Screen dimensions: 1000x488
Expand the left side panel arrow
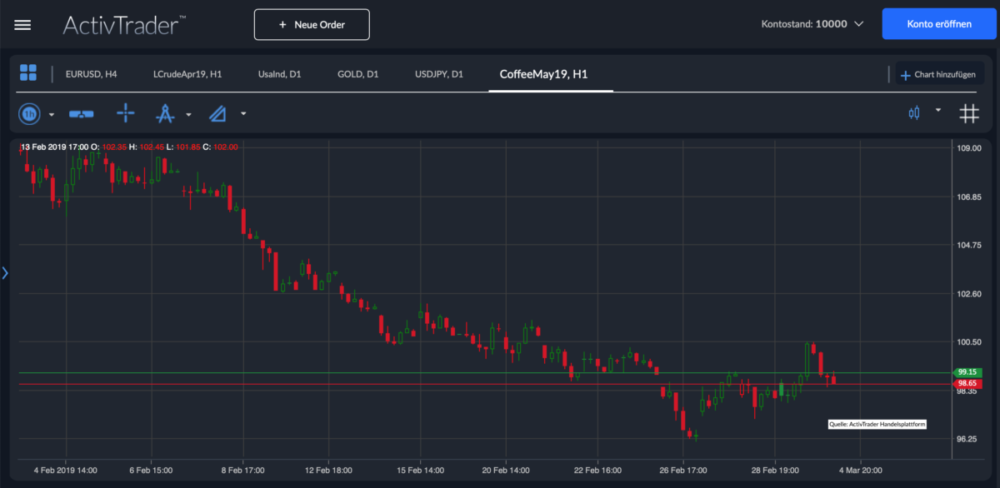coord(5,273)
